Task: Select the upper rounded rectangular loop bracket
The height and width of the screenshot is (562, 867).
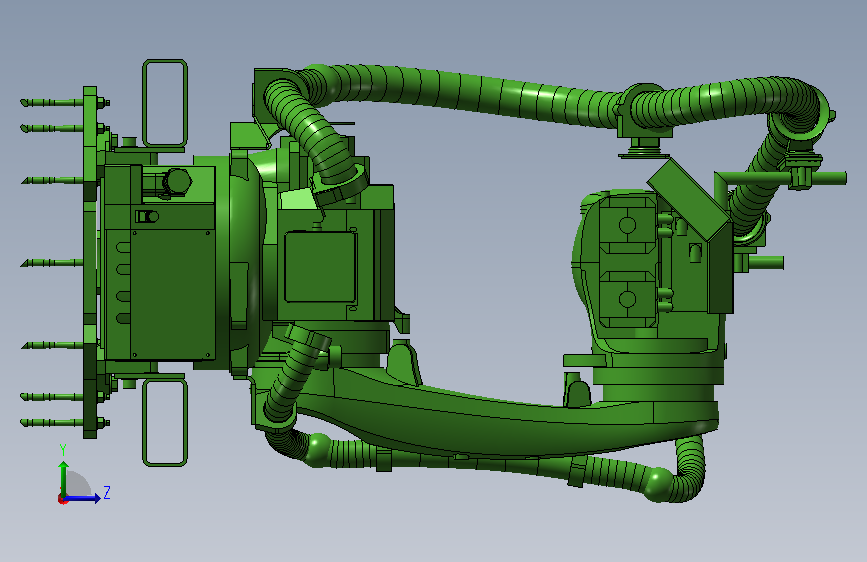Action: pos(165,103)
